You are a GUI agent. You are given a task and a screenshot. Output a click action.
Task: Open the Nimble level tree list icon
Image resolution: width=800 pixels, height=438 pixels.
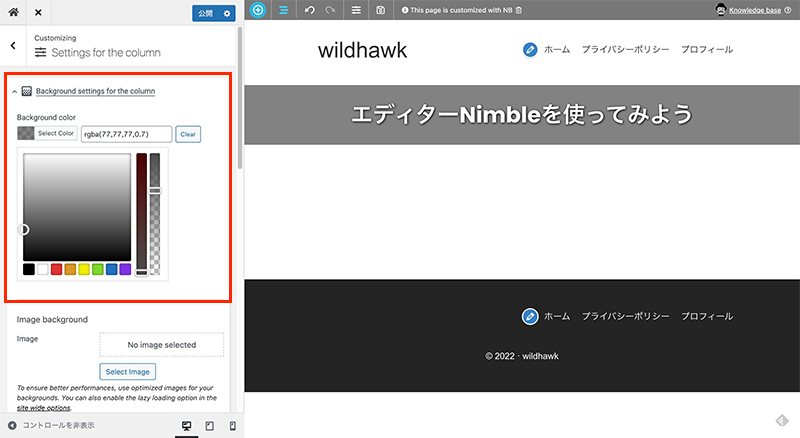pos(283,10)
